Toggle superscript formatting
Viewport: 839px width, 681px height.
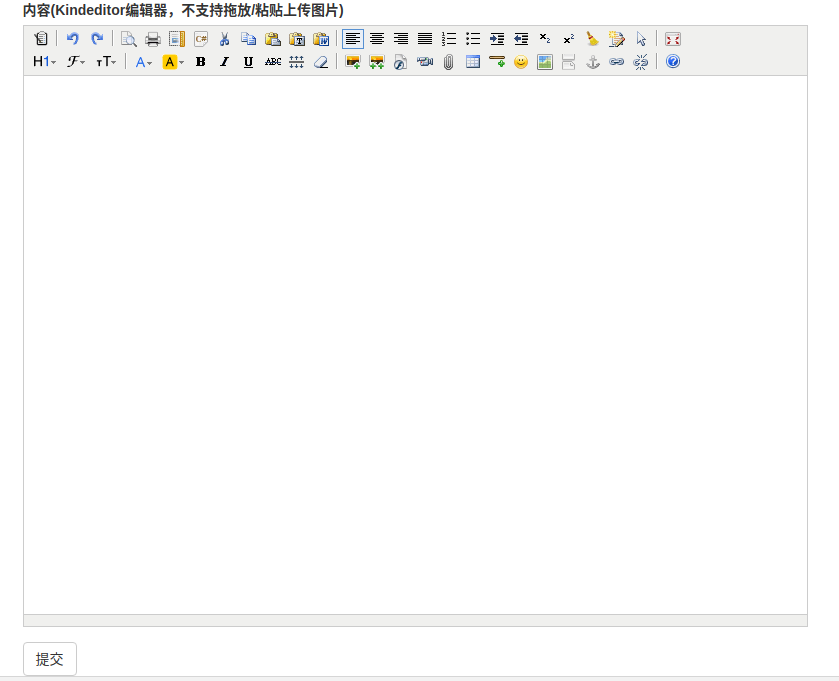[569, 39]
